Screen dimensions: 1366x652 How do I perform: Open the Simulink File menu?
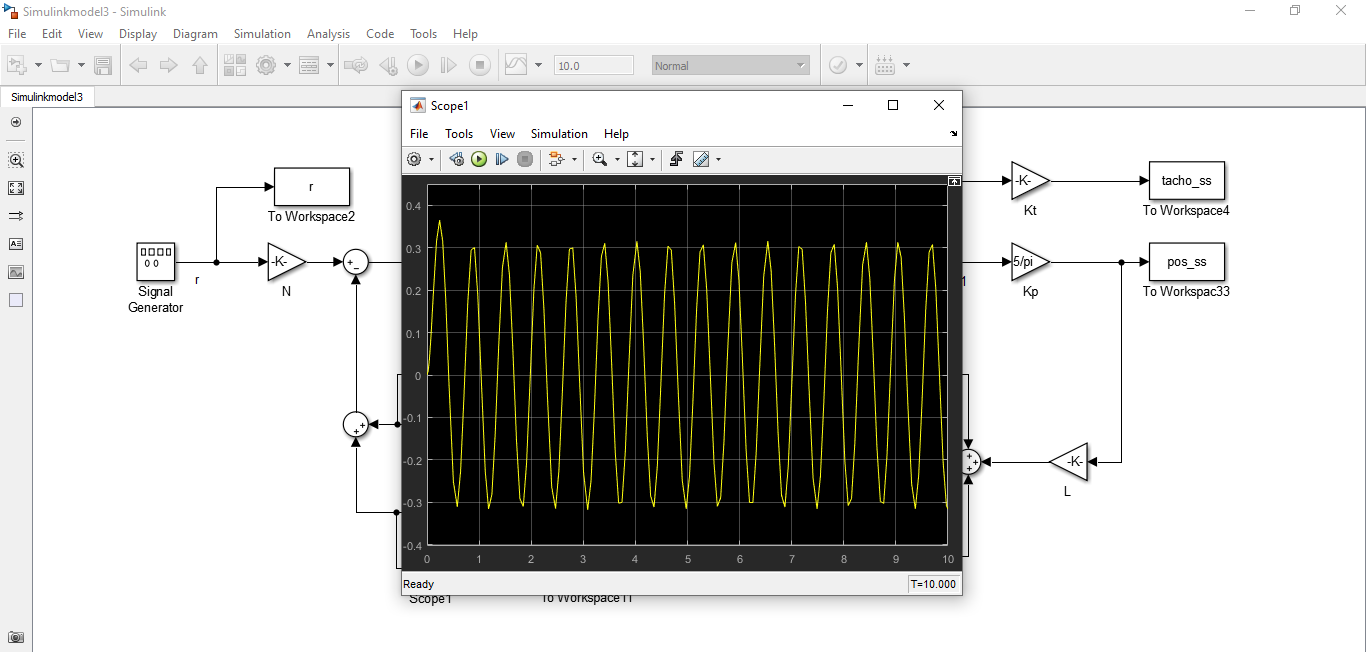pyautogui.click(x=17, y=34)
